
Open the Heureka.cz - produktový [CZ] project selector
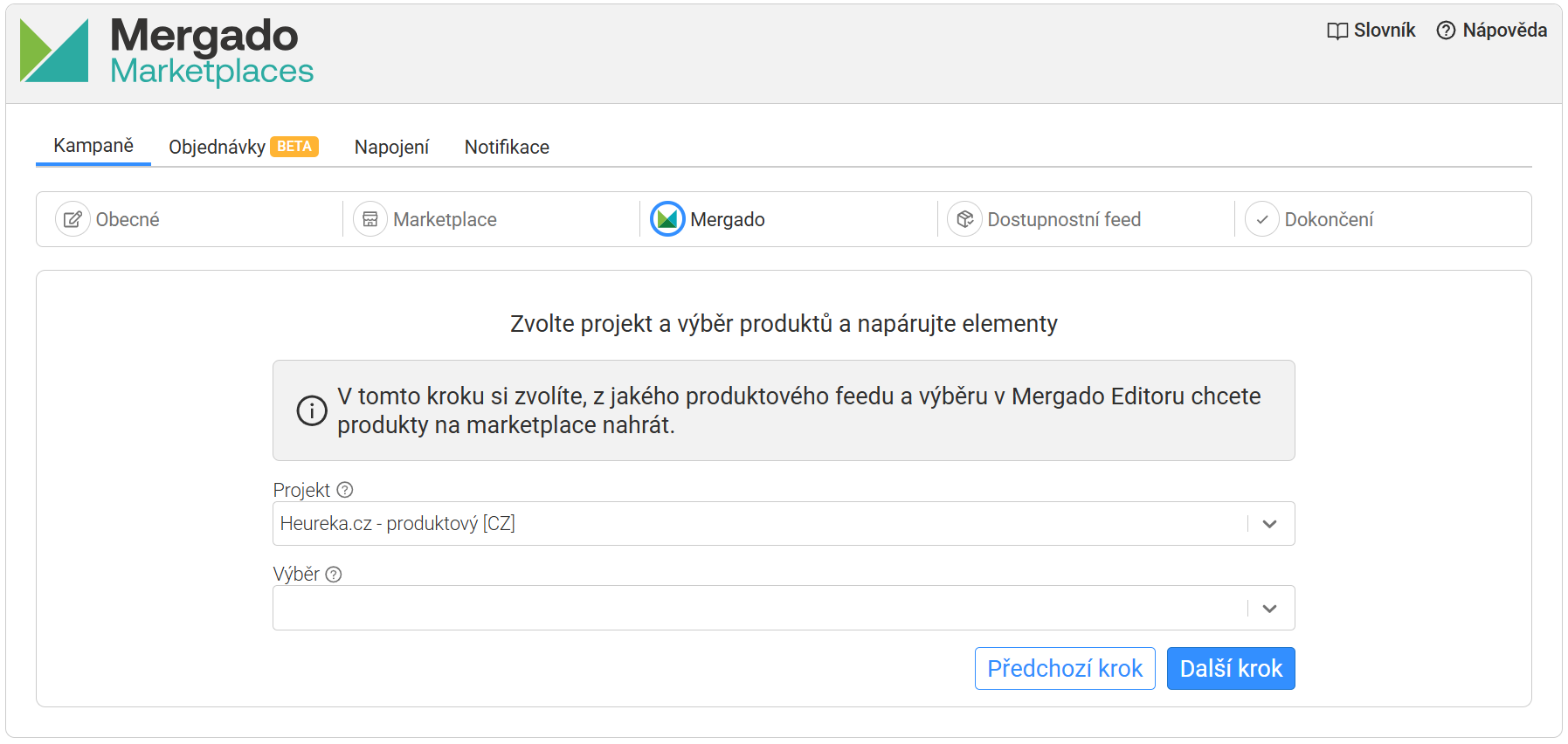(x=784, y=524)
